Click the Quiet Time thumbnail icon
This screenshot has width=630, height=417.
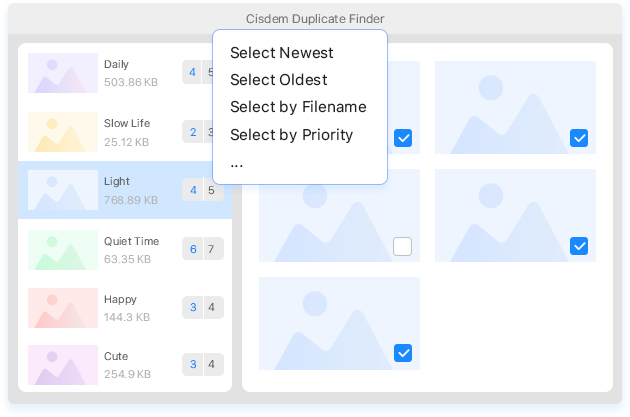click(62, 249)
